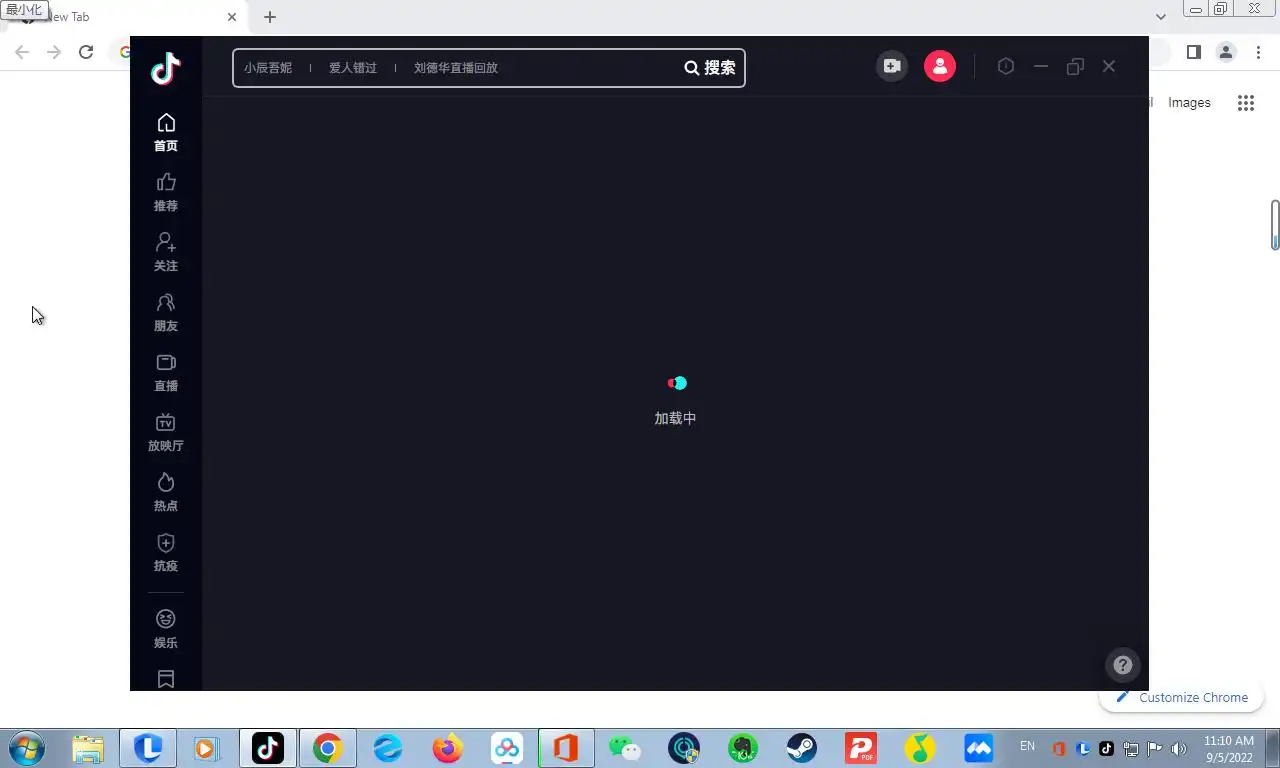
Task: Launch Firefox from the taskbar
Action: point(447,748)
